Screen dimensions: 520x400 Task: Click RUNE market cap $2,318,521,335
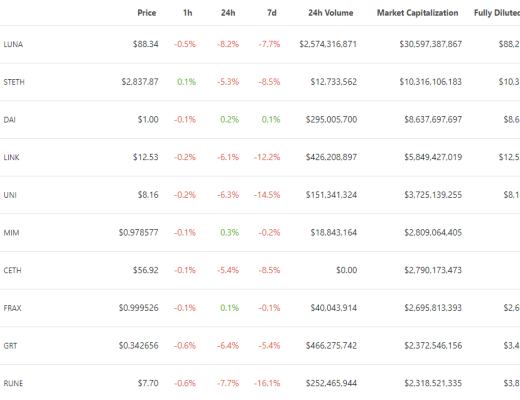(x=433, y=383)
